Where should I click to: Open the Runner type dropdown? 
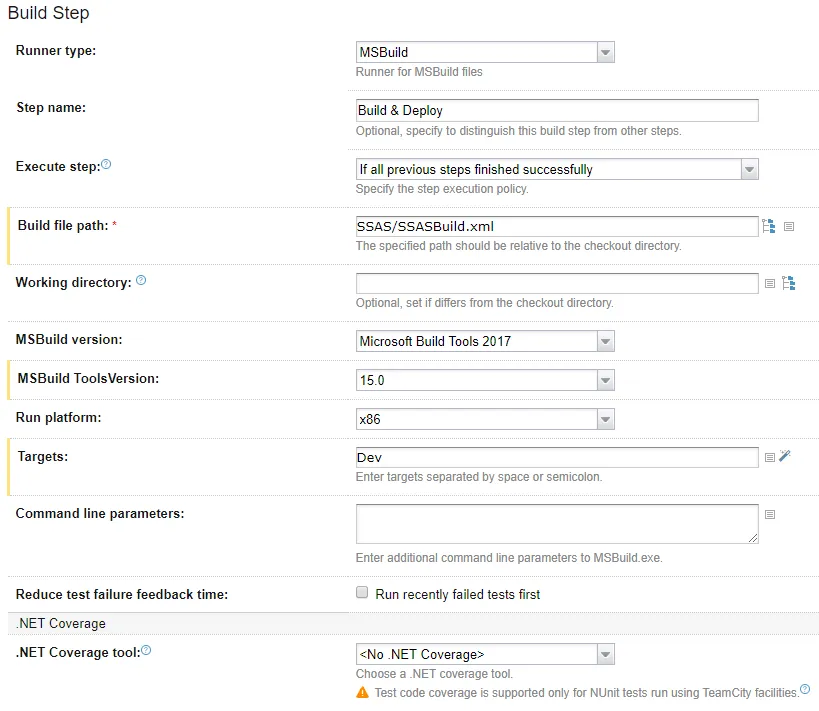[x=485, y=52]
